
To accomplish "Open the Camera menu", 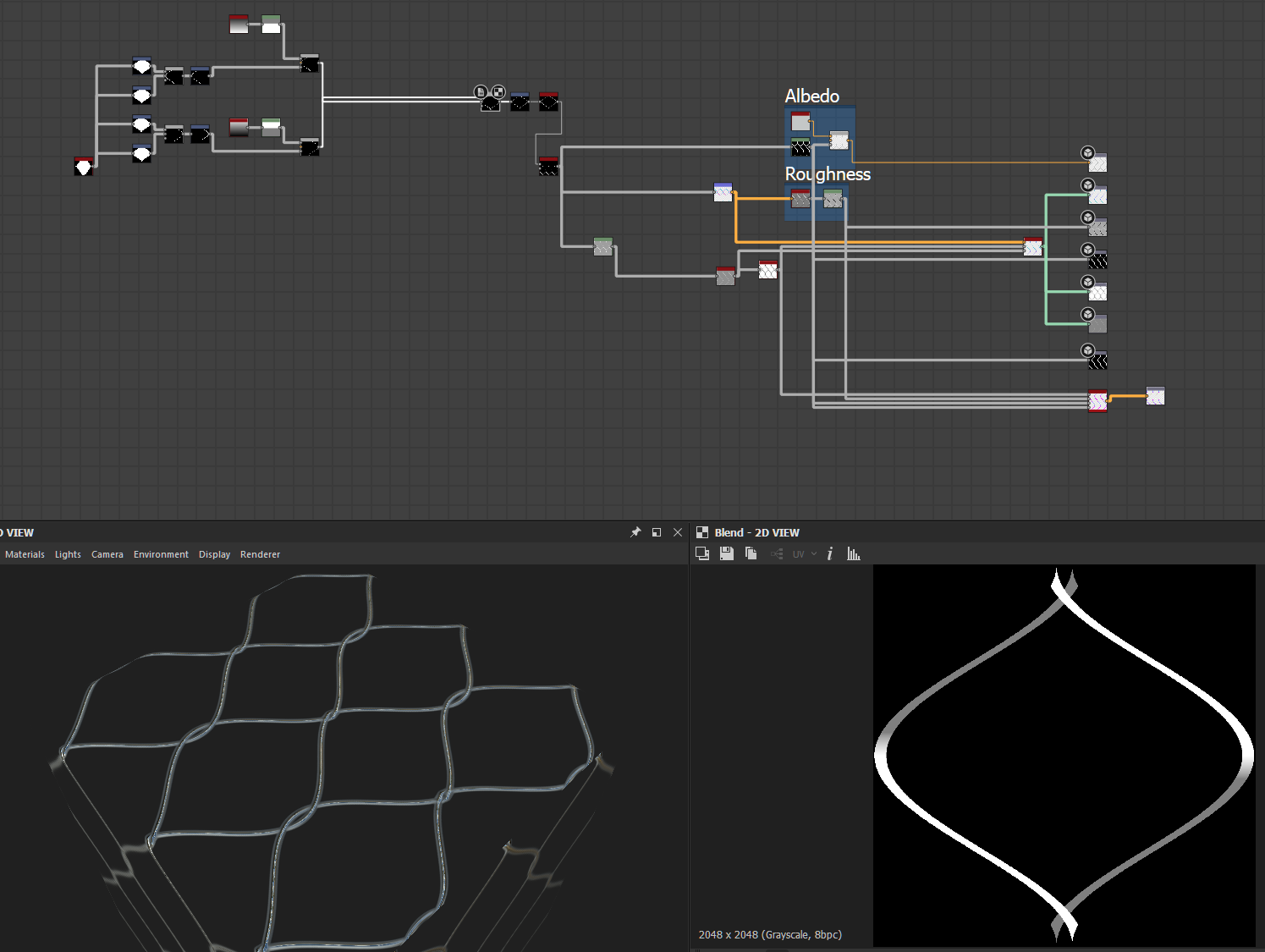I will [x=107, y=554].
